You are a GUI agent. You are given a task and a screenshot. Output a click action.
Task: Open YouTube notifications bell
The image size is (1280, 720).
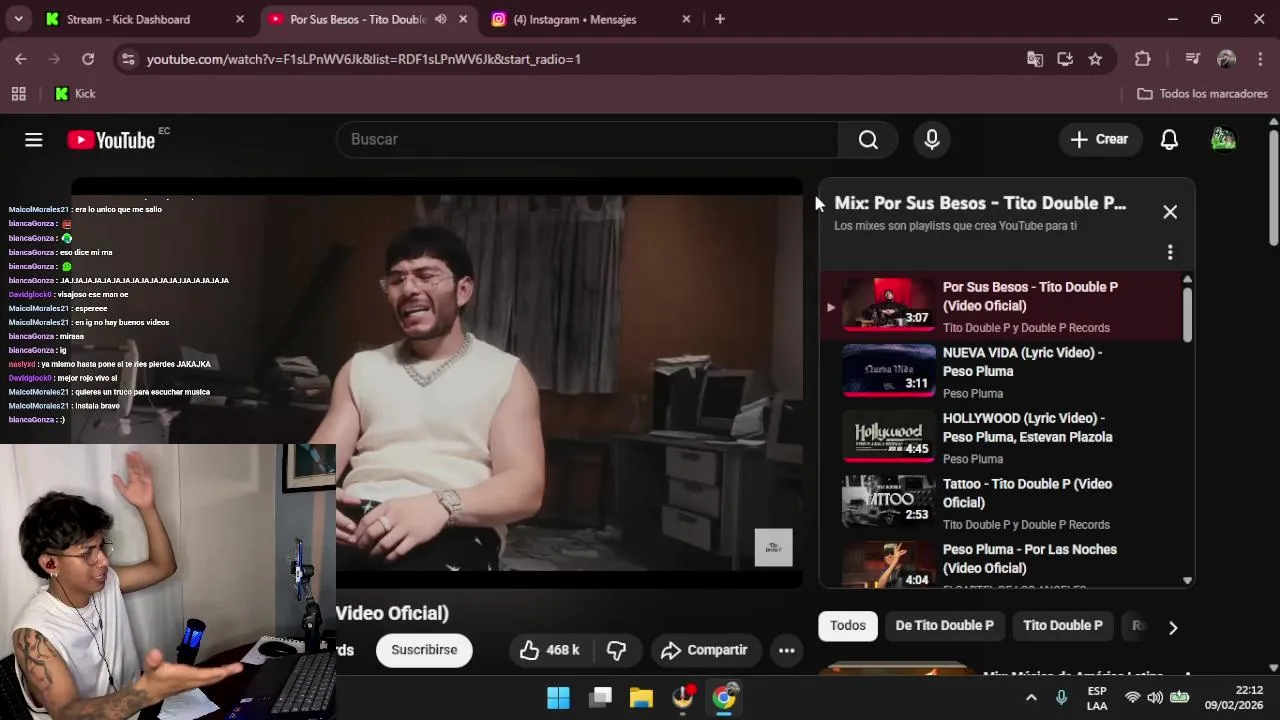pos(1169,140)
